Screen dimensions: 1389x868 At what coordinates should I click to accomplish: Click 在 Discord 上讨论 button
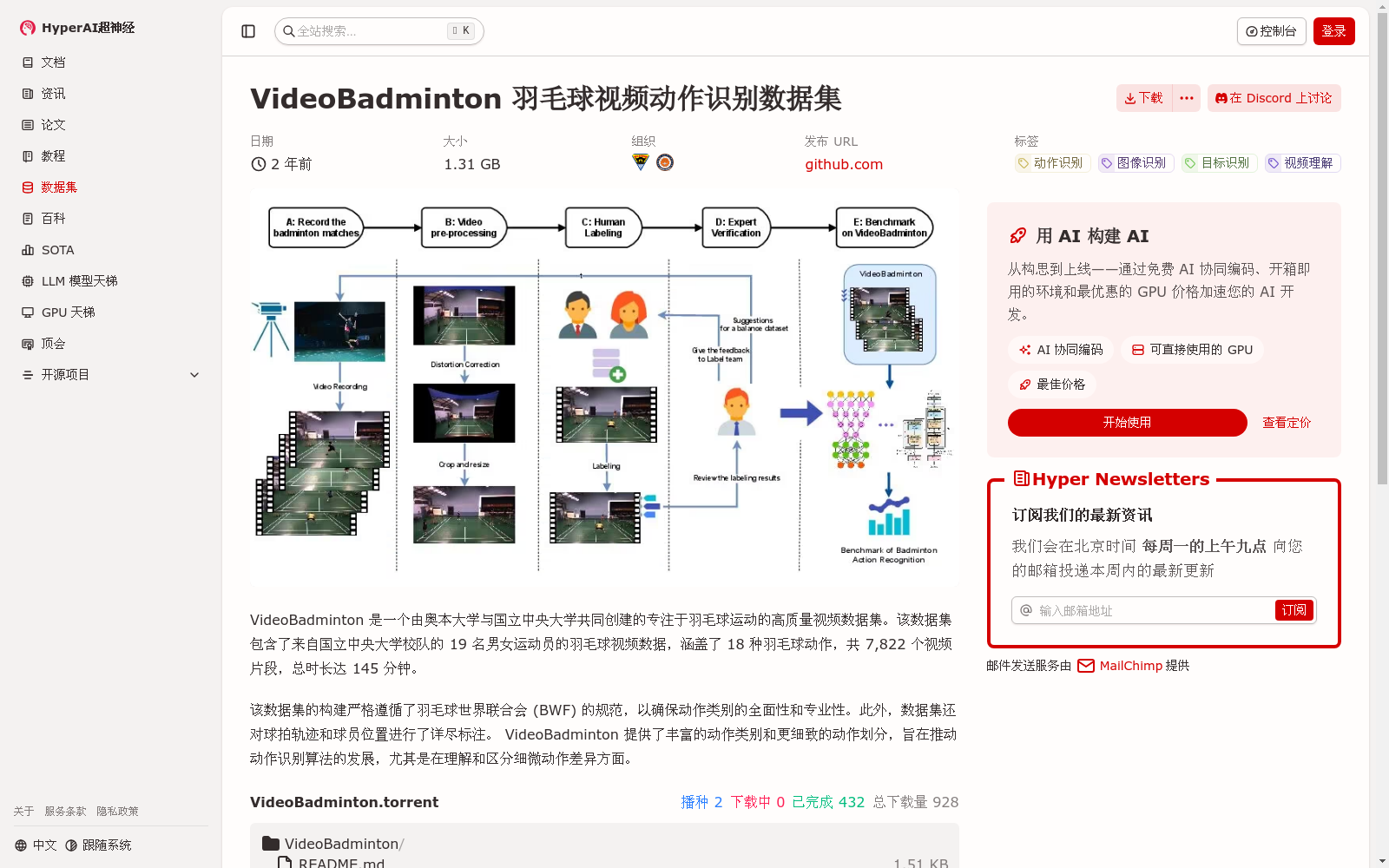1274,98
